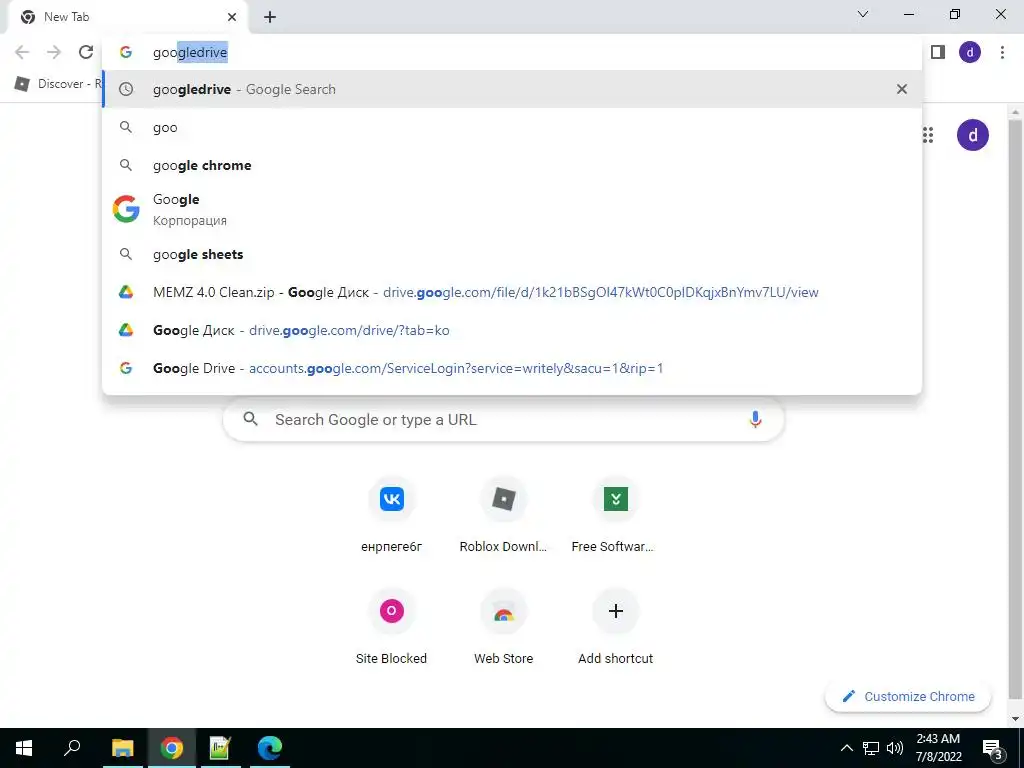1024x768 pixels.
Task: Open the Roblox Download shortcut
Action: pos(503,516)
